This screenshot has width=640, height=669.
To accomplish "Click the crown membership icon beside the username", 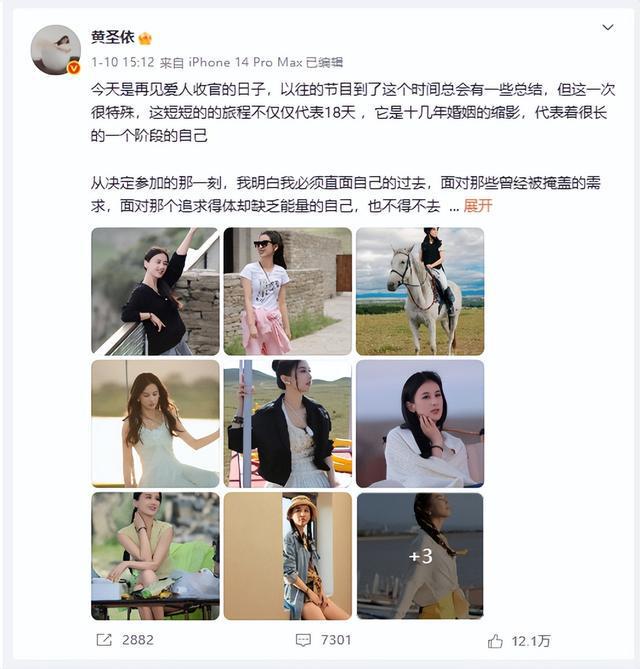I will 145,38.
